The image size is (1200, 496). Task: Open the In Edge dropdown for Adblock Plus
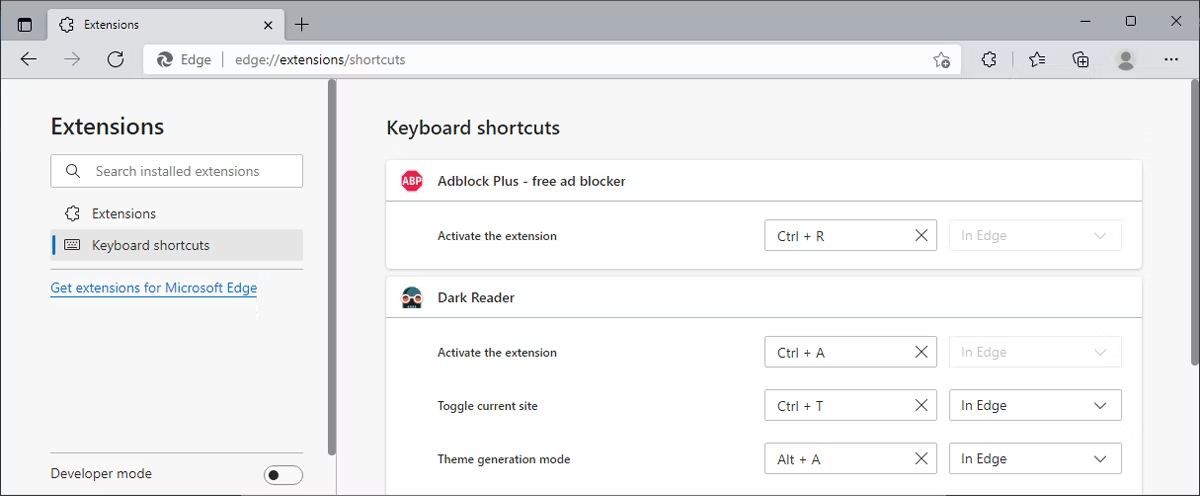pos(1035,236)
